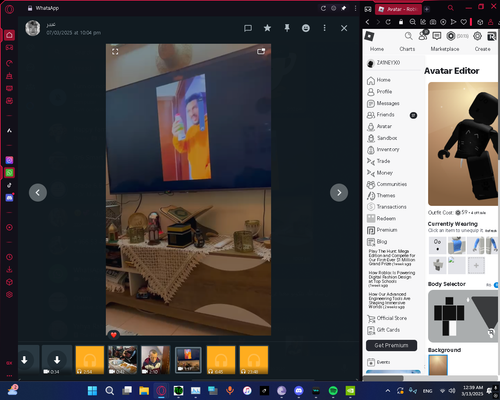The height and width of the screenshot is (400, 500).
Task: Select the 6:45 audio thumbnail
Action: click(221, 360)
